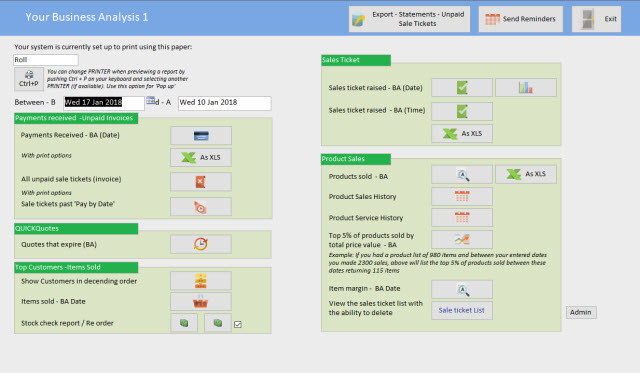Open All unpaid sale tickets invoice icon

coord(201,182)
